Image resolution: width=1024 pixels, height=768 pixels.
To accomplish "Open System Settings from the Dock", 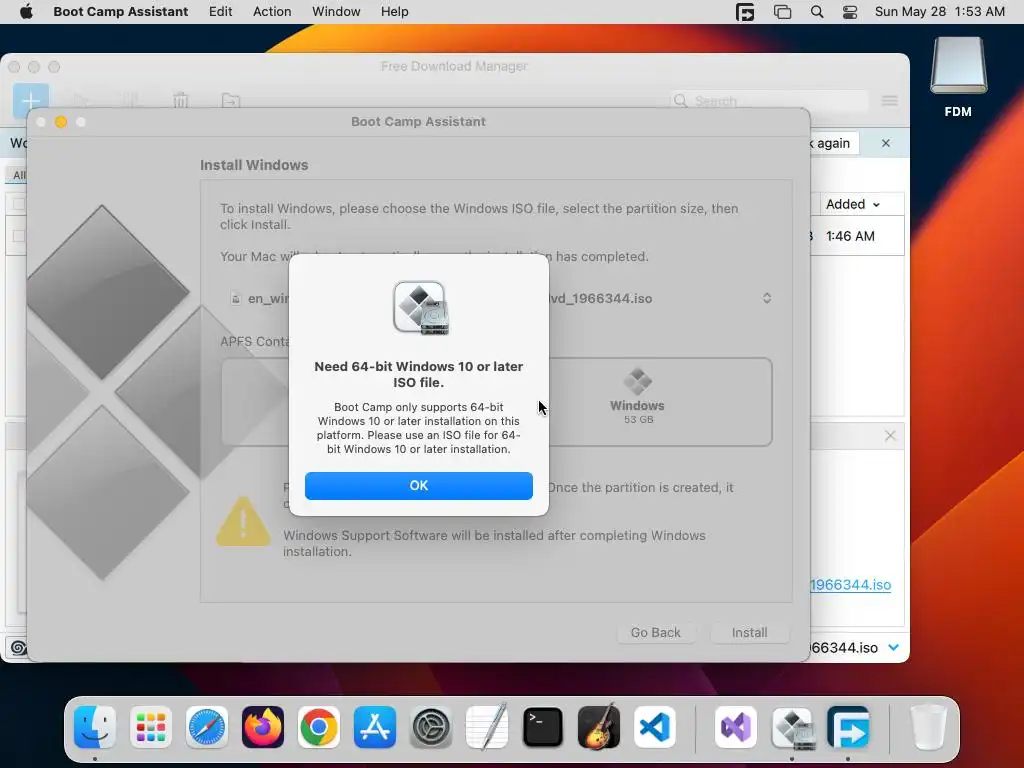I will 431,727.
